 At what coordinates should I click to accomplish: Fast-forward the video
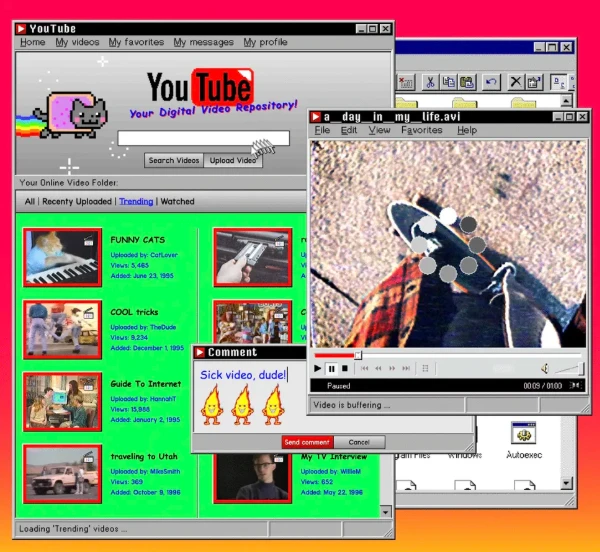pyautogui.click(x=392, y=368)
